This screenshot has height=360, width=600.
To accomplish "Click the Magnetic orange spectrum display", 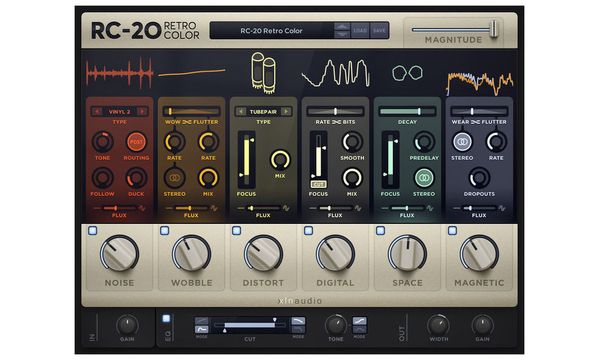I will point(480,83).
